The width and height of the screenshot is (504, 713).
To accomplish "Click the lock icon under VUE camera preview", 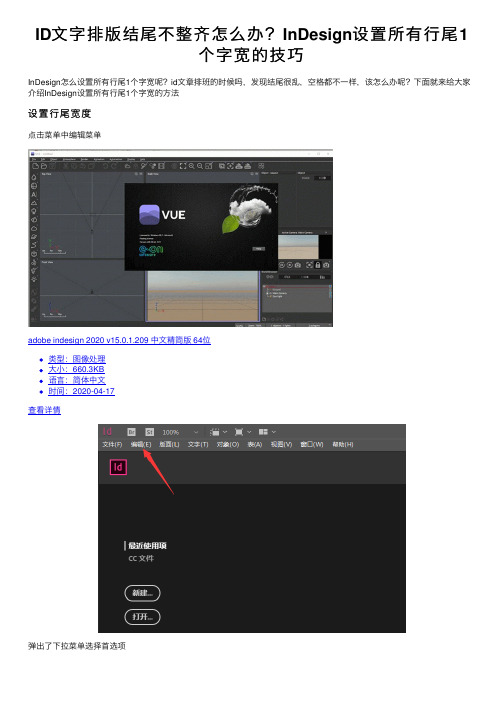I will tap(318, 265).
